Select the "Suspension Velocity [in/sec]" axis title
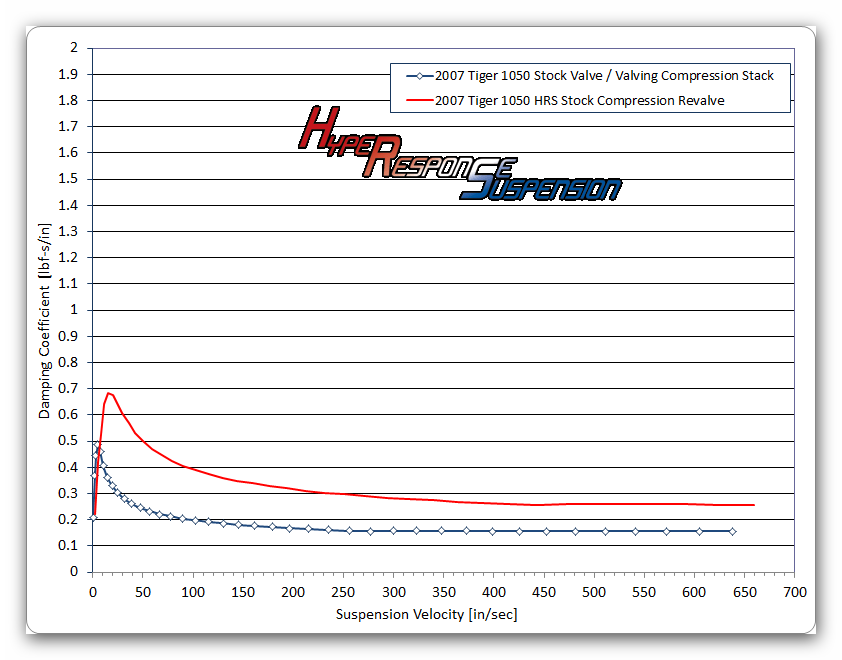Viewport: 842px width, 660px height. coord(427,614)
